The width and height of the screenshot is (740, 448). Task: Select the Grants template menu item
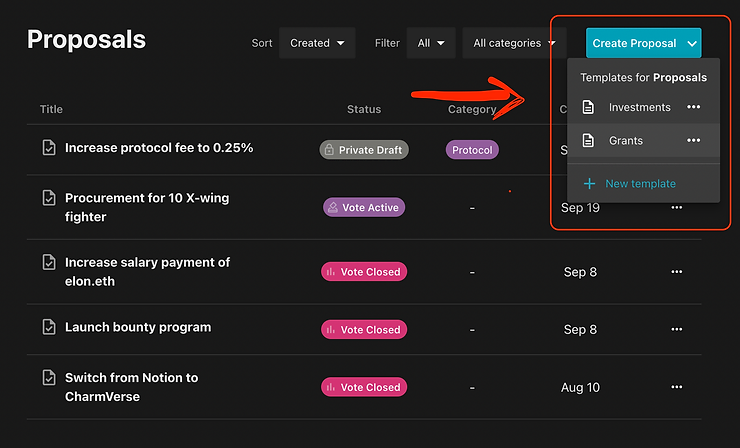(x=626, y=140)
